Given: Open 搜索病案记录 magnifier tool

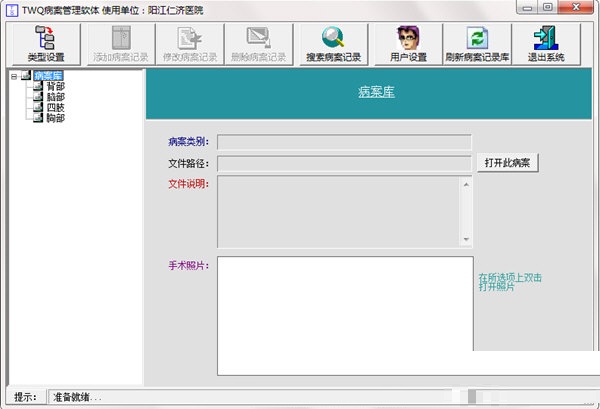Looking at the screenshot, I should click(333, 44).
